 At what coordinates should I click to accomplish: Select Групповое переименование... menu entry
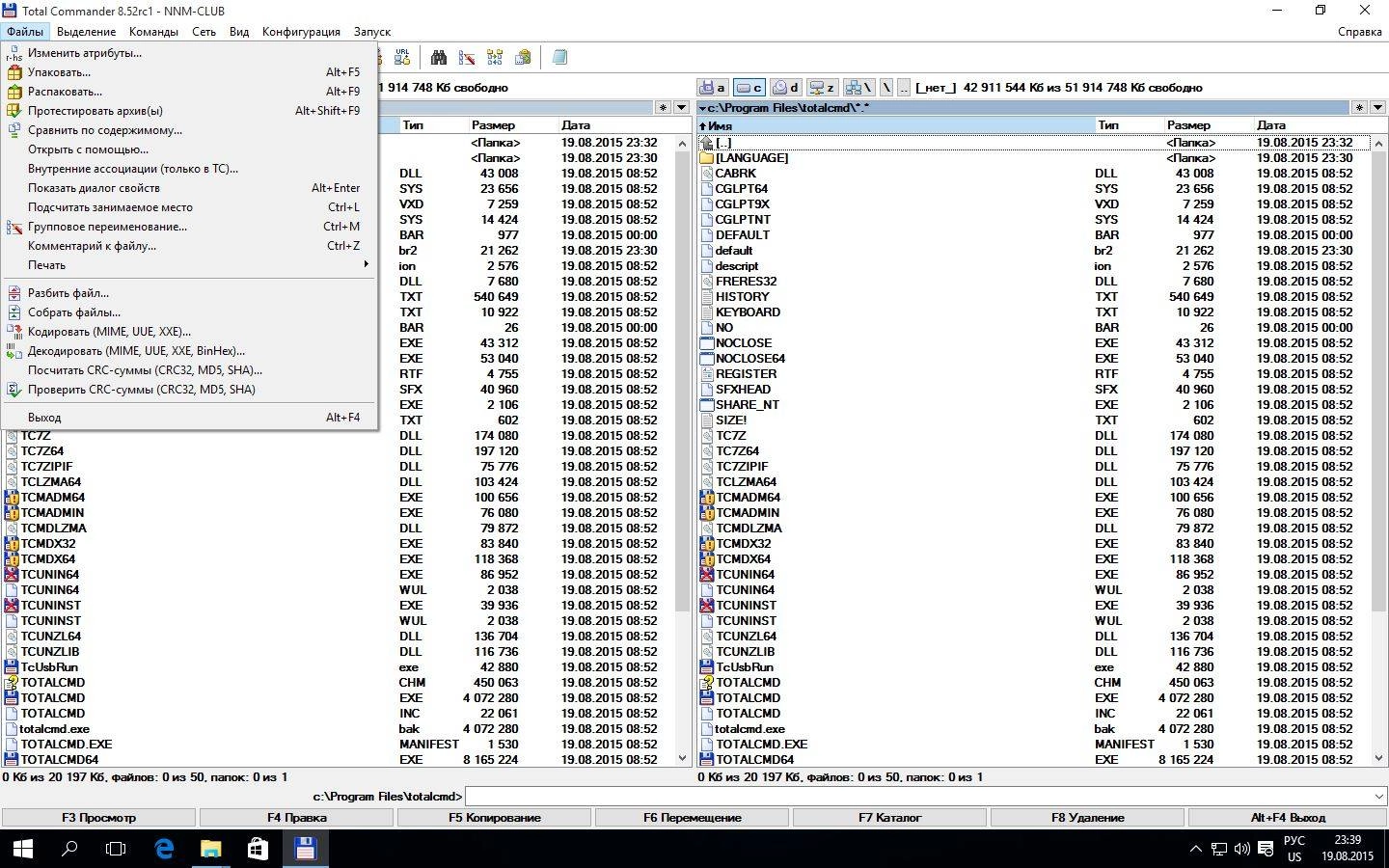[189, 227]
